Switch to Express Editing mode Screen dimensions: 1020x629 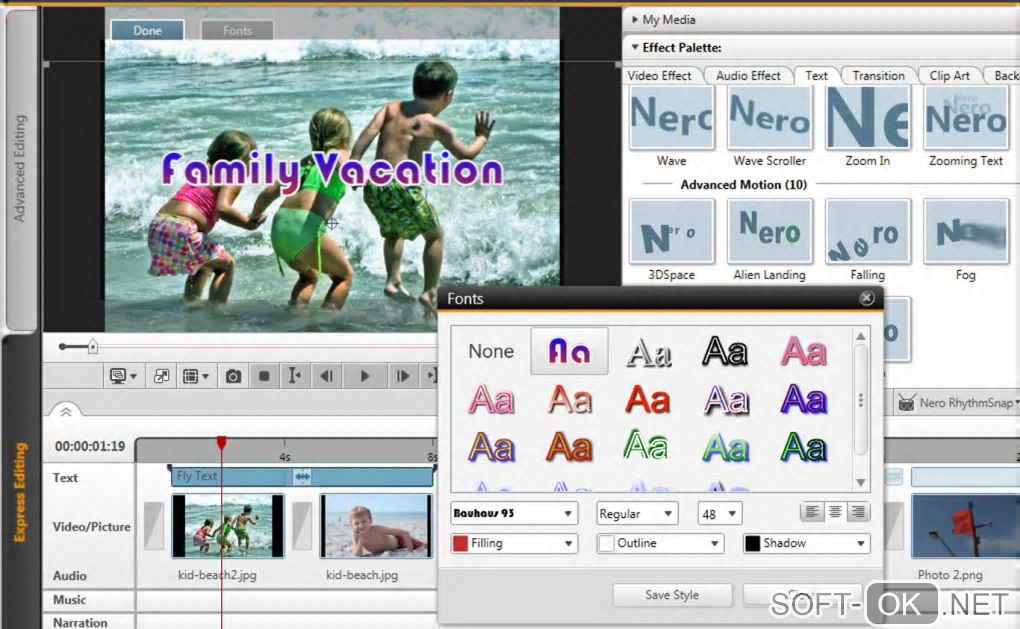[20, 492]
